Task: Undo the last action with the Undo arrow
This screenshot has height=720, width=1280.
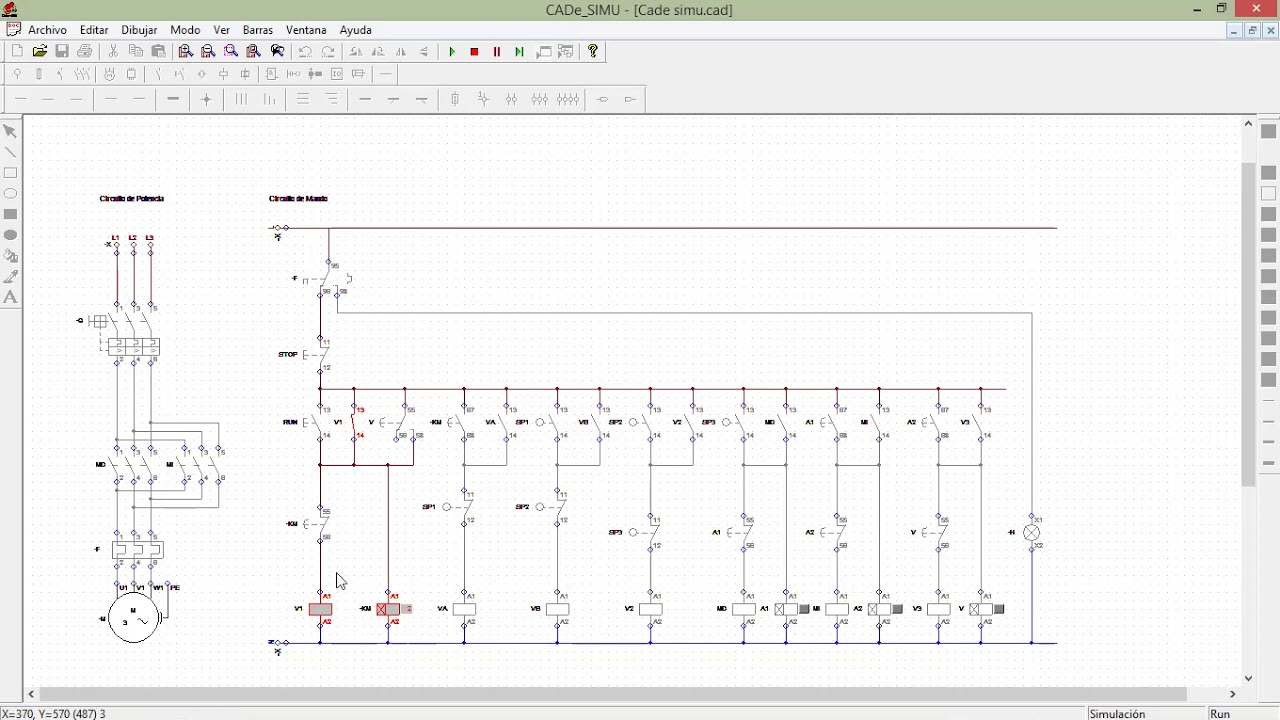Action: [x=305, y=51]
